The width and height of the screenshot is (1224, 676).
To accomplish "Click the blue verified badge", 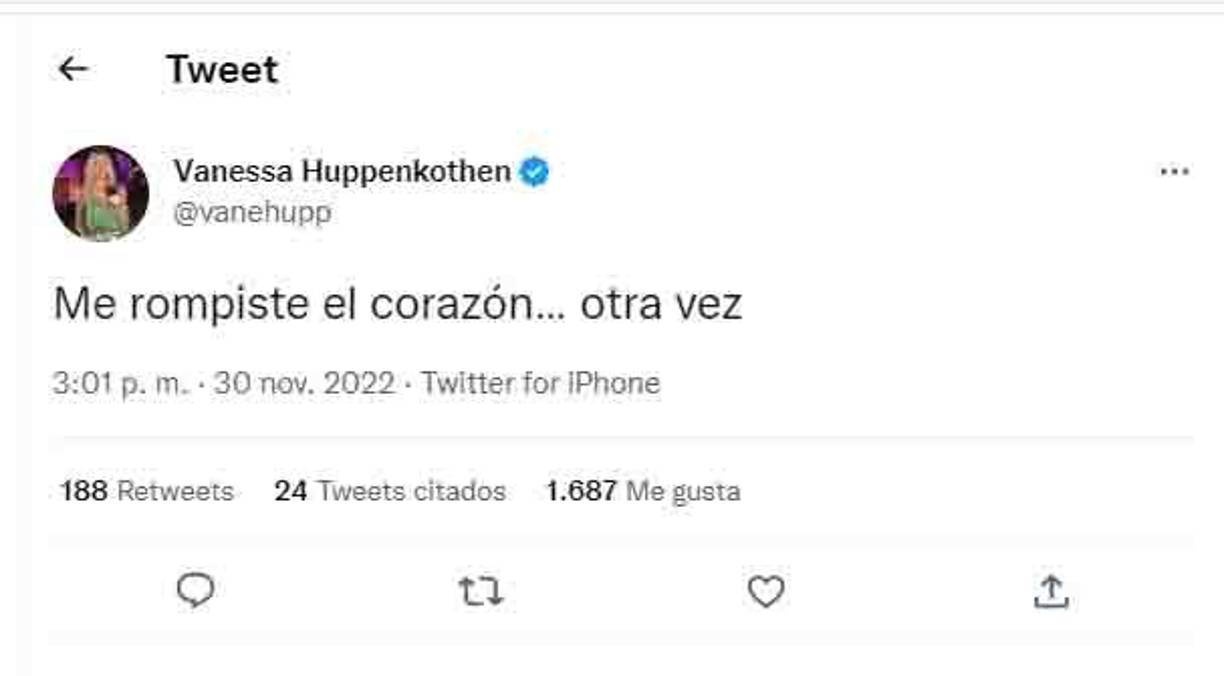I will (533, 171).
